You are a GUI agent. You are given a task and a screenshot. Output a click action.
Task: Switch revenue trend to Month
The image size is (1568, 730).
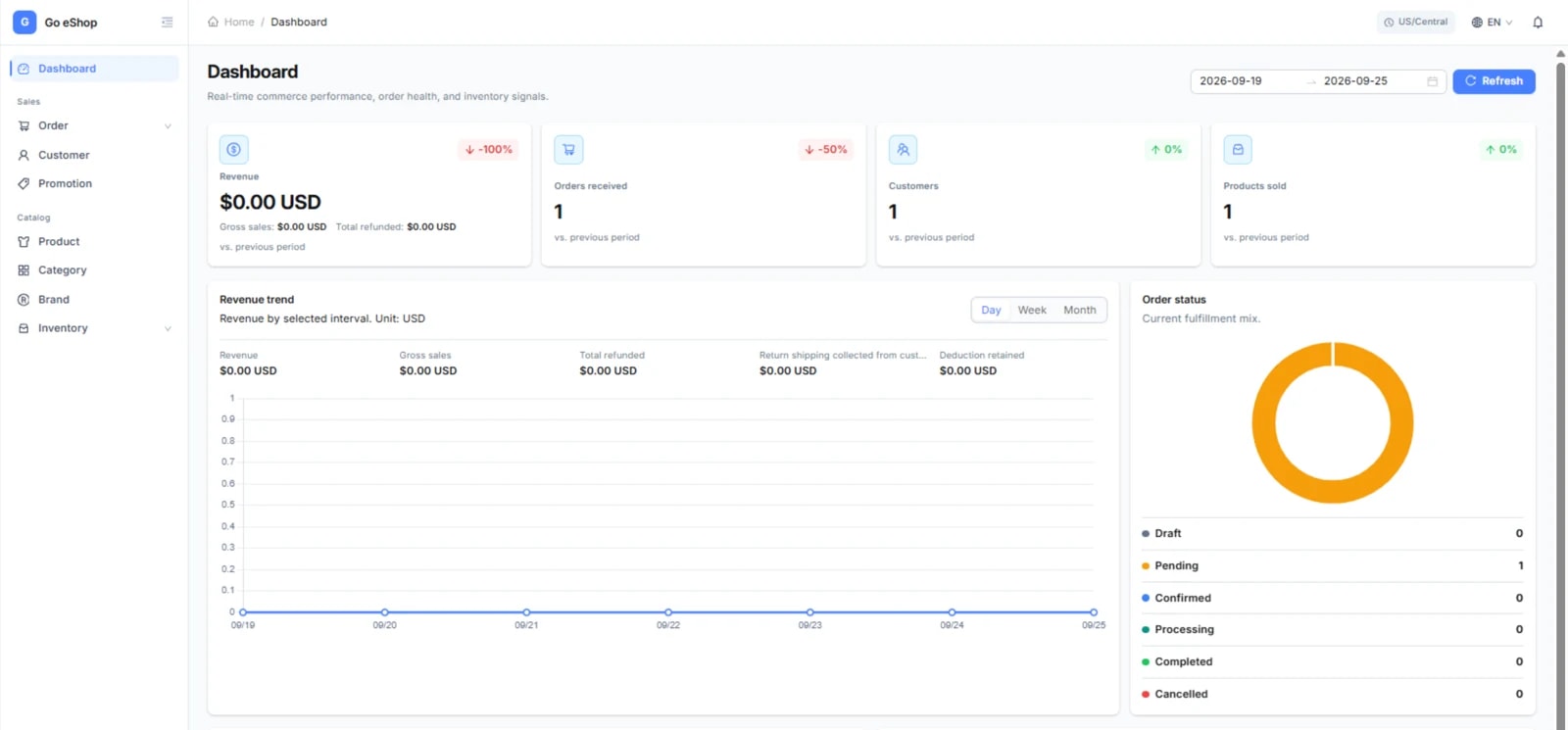tap(1080, 311)
